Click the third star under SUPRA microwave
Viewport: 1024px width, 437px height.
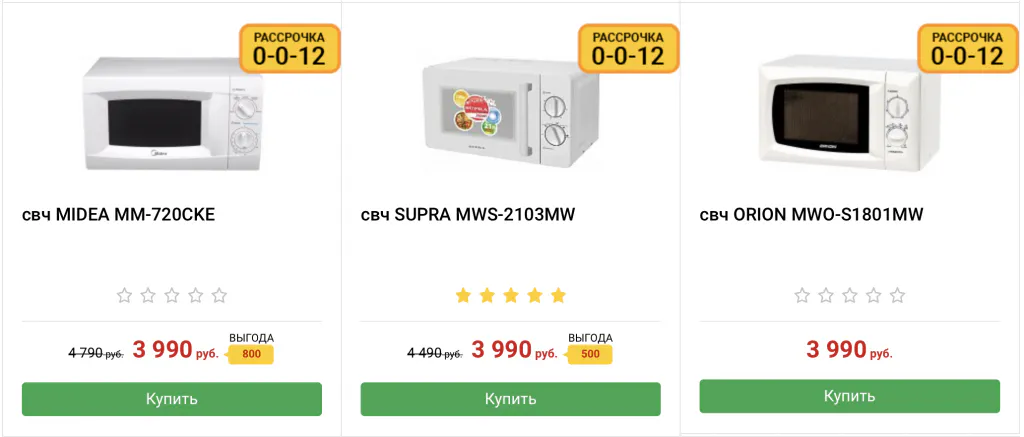coord(511,295)
